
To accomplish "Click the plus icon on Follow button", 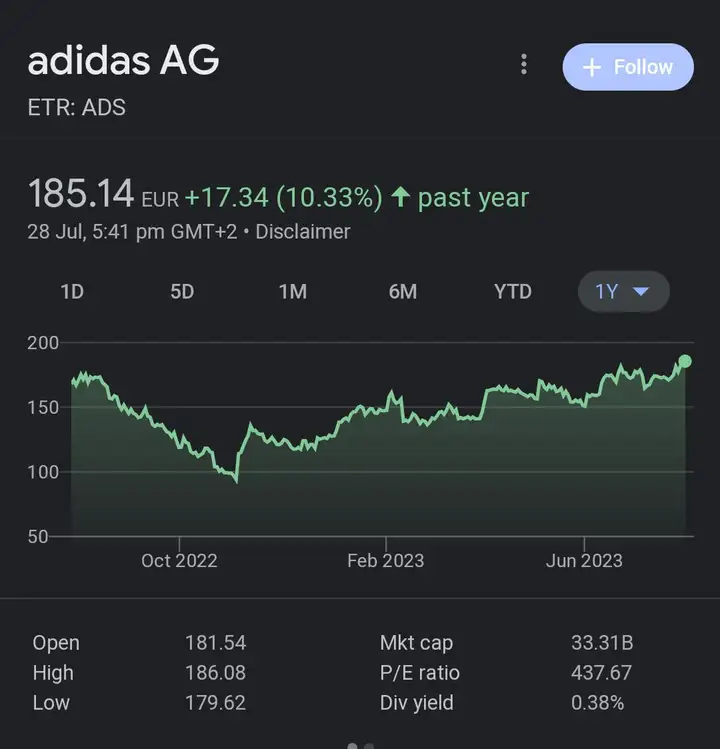I will [x=591, y=67].
